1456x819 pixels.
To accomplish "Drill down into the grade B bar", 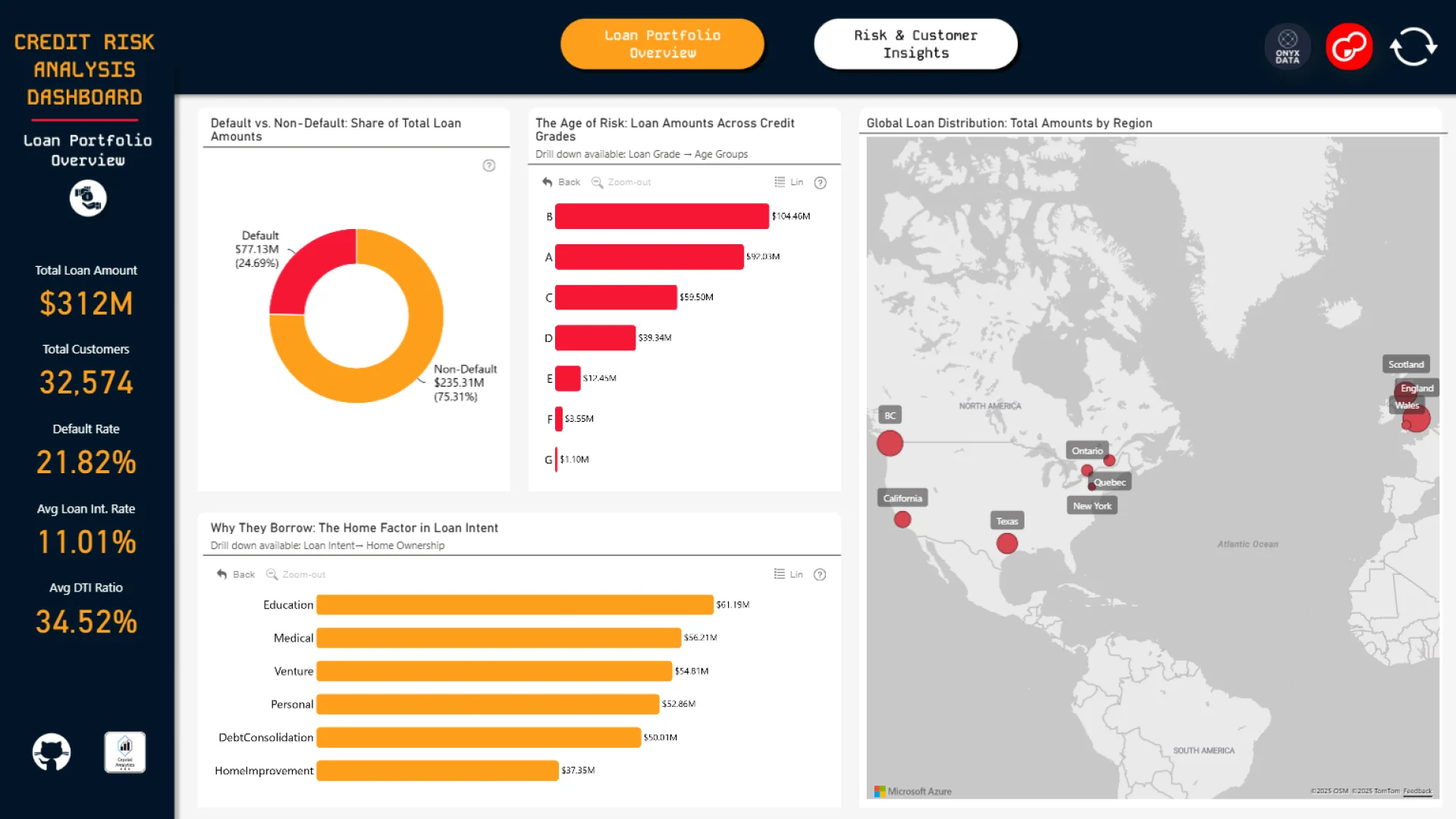I will [661, 216].
